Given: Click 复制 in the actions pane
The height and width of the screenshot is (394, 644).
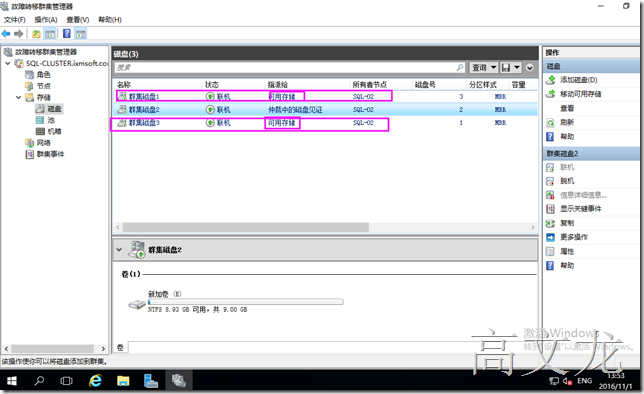Looking at the screenshot, I should coord(567,223).
